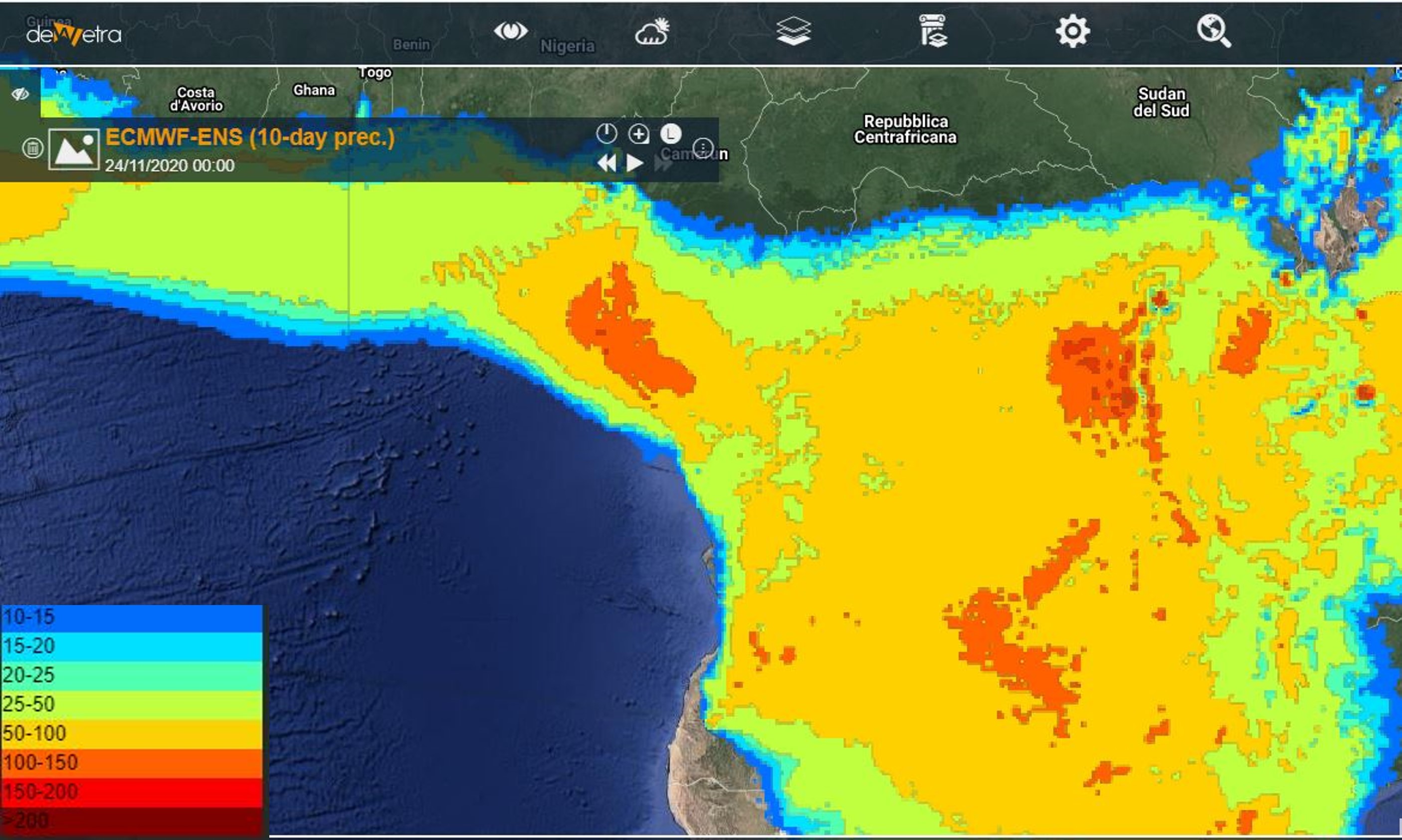1402x840 pixels.
Task: Start the layer animation with play
Action: click(634, 164)
